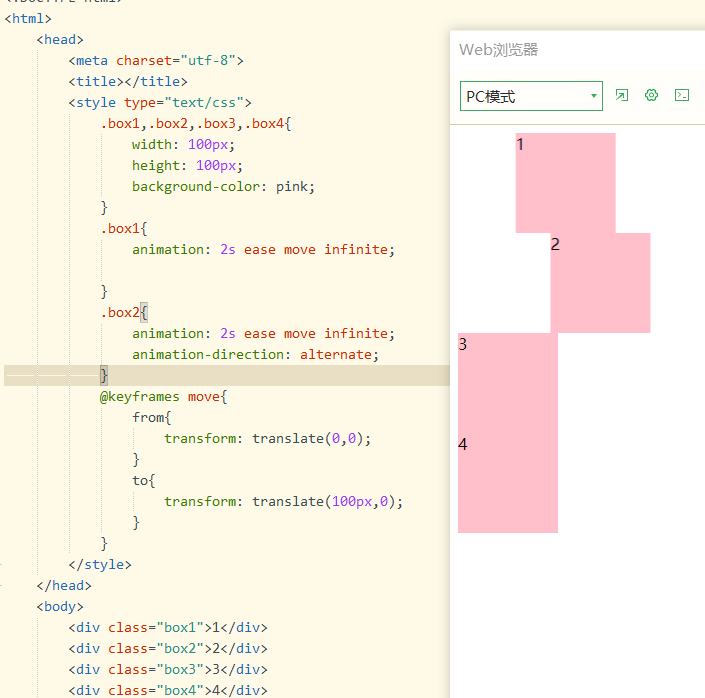
Task: Click the Web浏览器 panel title
Action: (498, 49)
